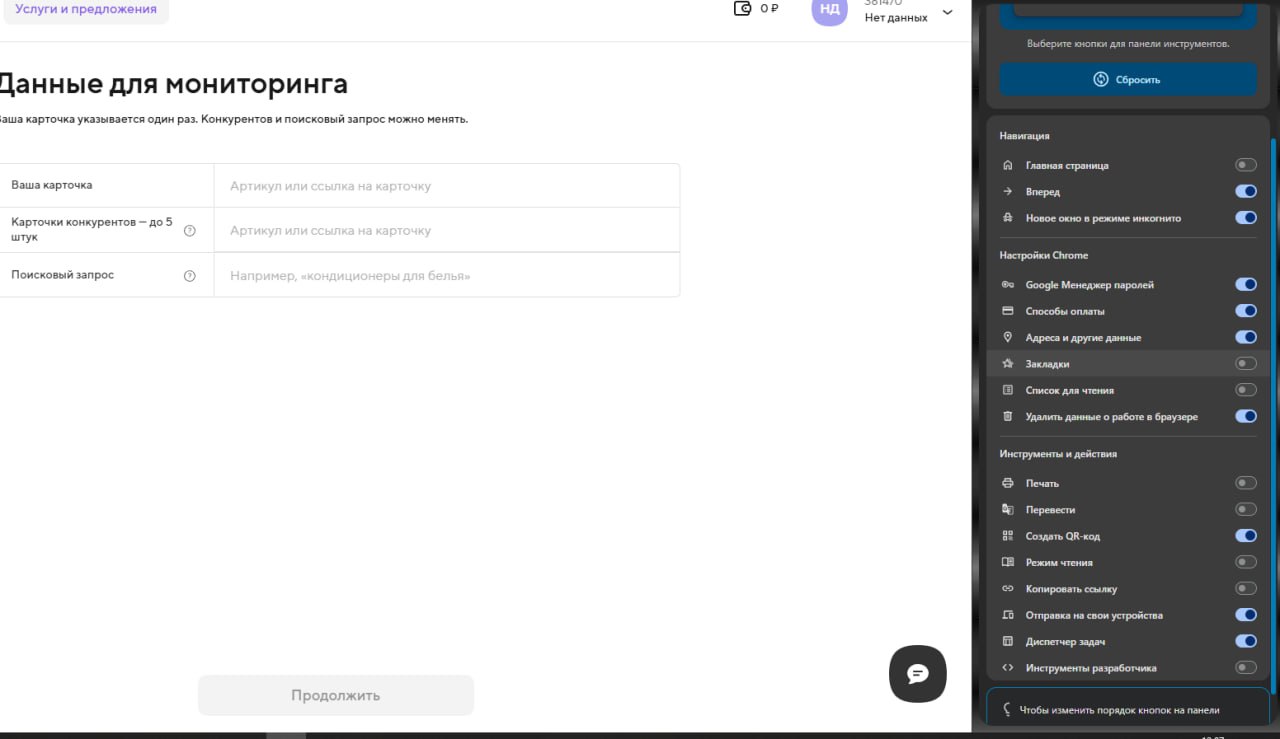Open the Услуги и предложения tab

pyautogui.click(x=86, y=9)
